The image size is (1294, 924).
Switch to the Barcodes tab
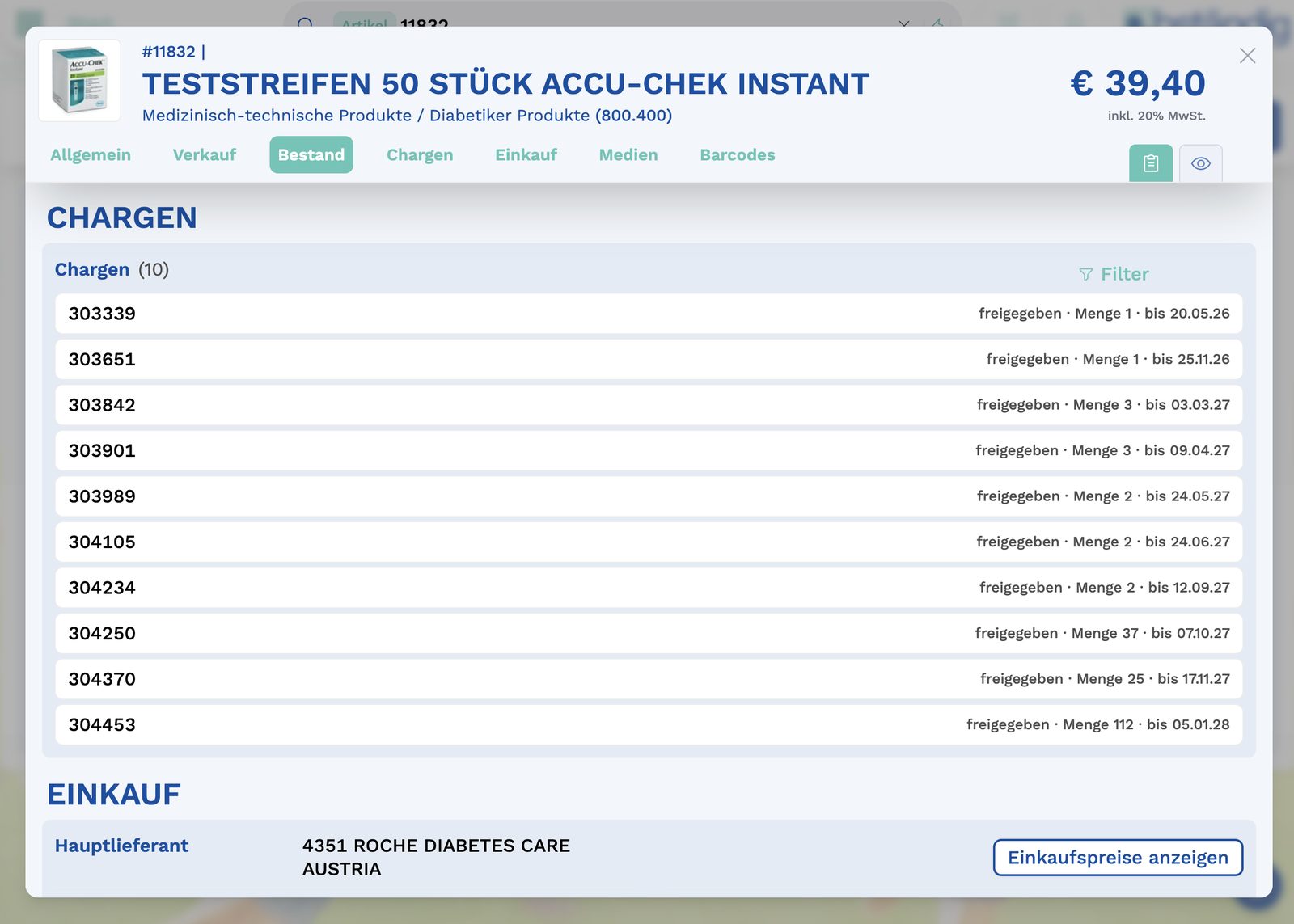click(x=738, y=154)
